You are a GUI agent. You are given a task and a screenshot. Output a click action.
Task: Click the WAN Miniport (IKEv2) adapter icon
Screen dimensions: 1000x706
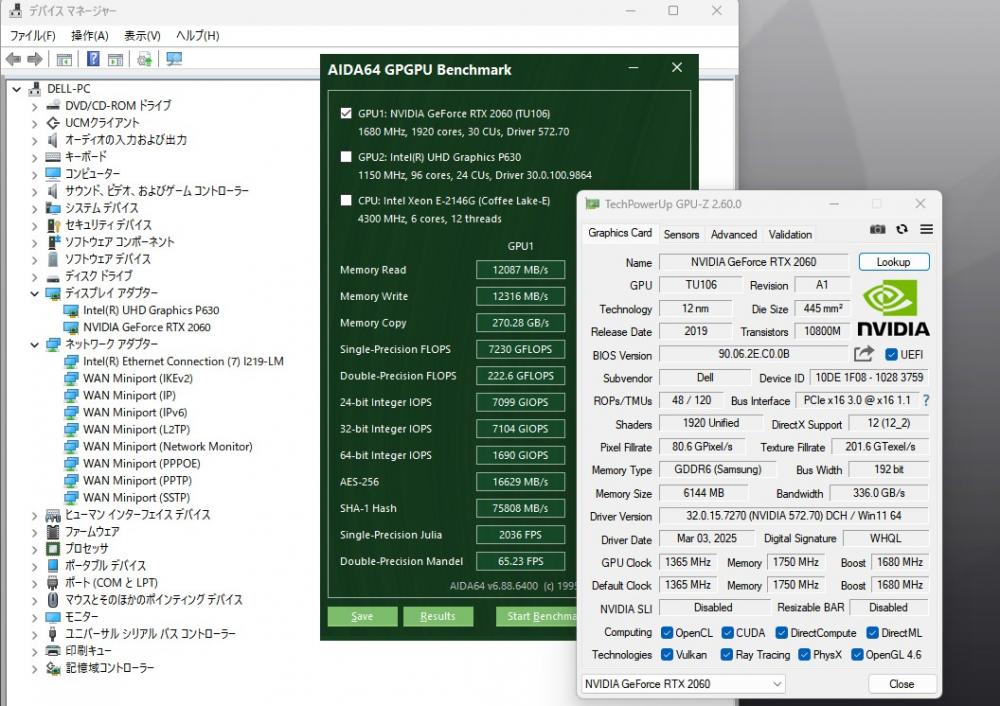click(x=71, y=379)
